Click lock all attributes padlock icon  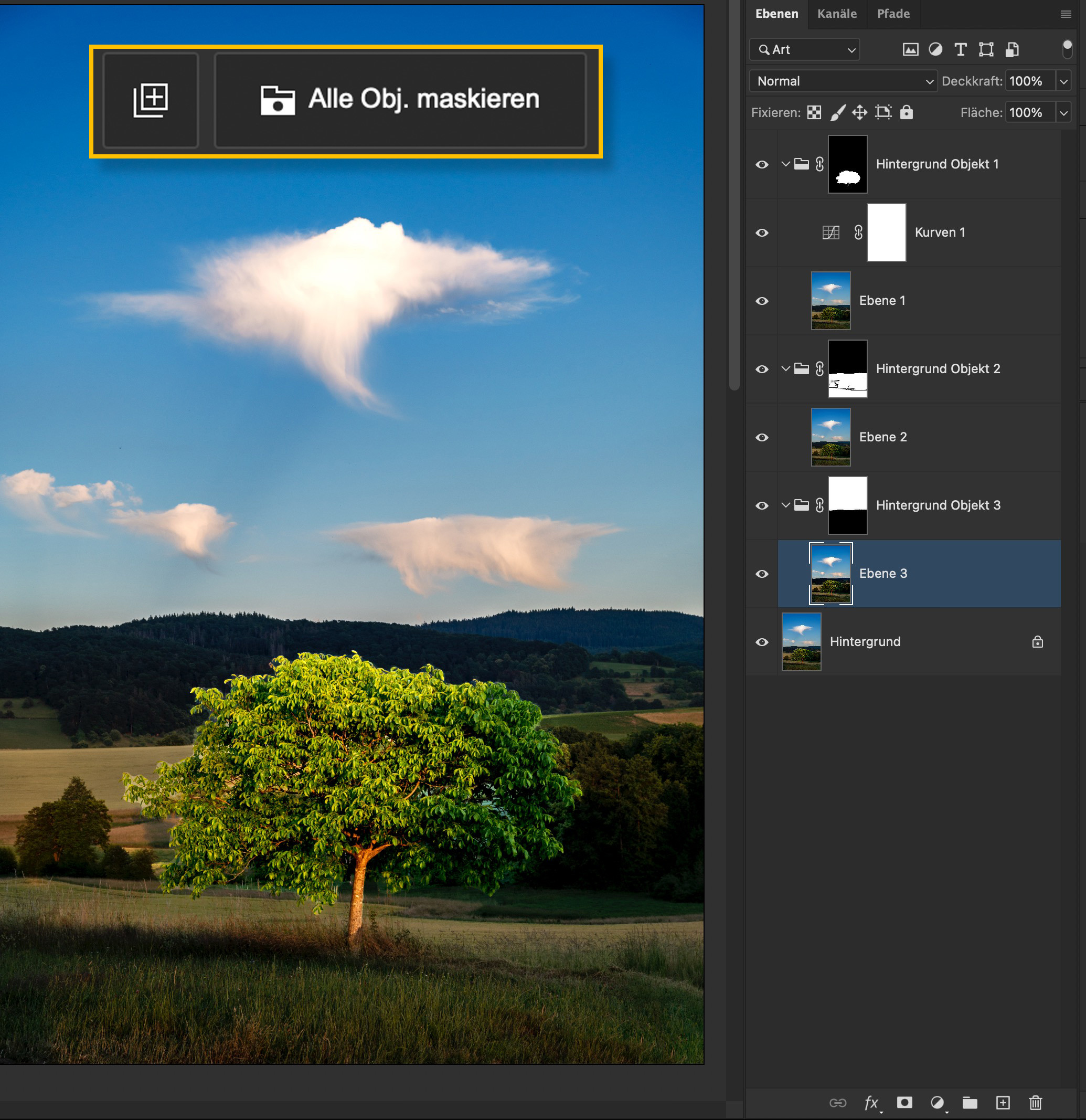click(x=907, y=112)
